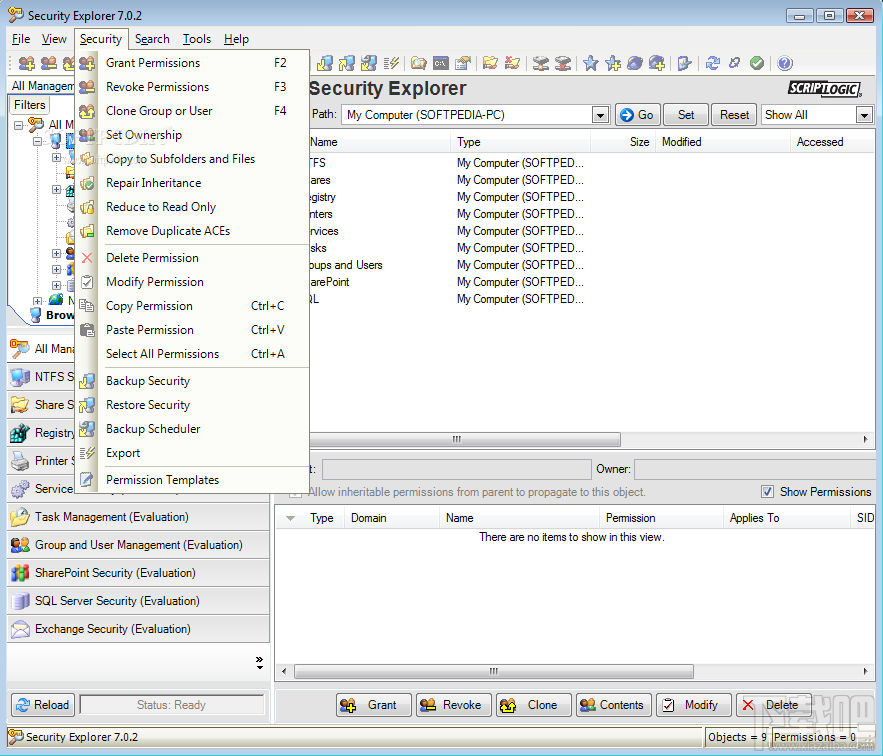The height and width of the screenshot is (756, 883).
Task: Click the blue question mark help icon
Action: tap(784, 63)
